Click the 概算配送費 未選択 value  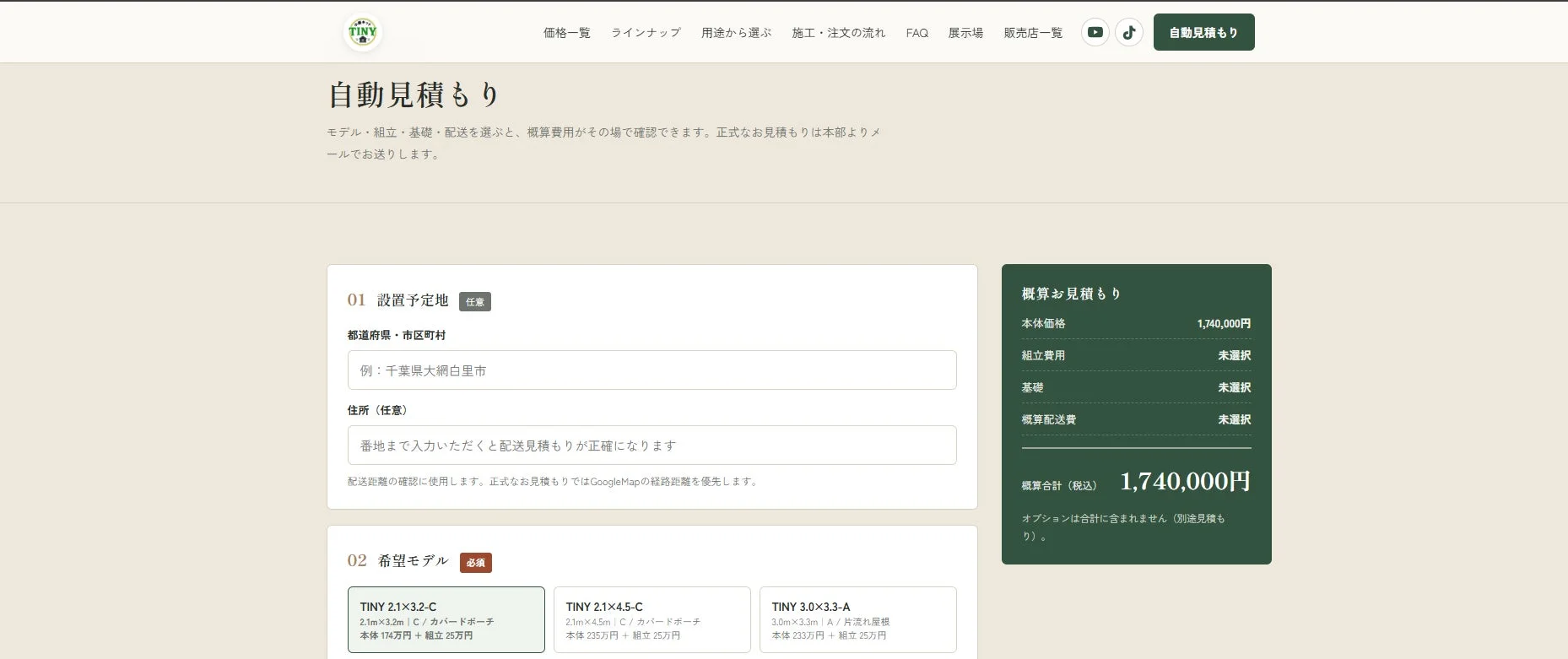click(x=1234, y=420)
